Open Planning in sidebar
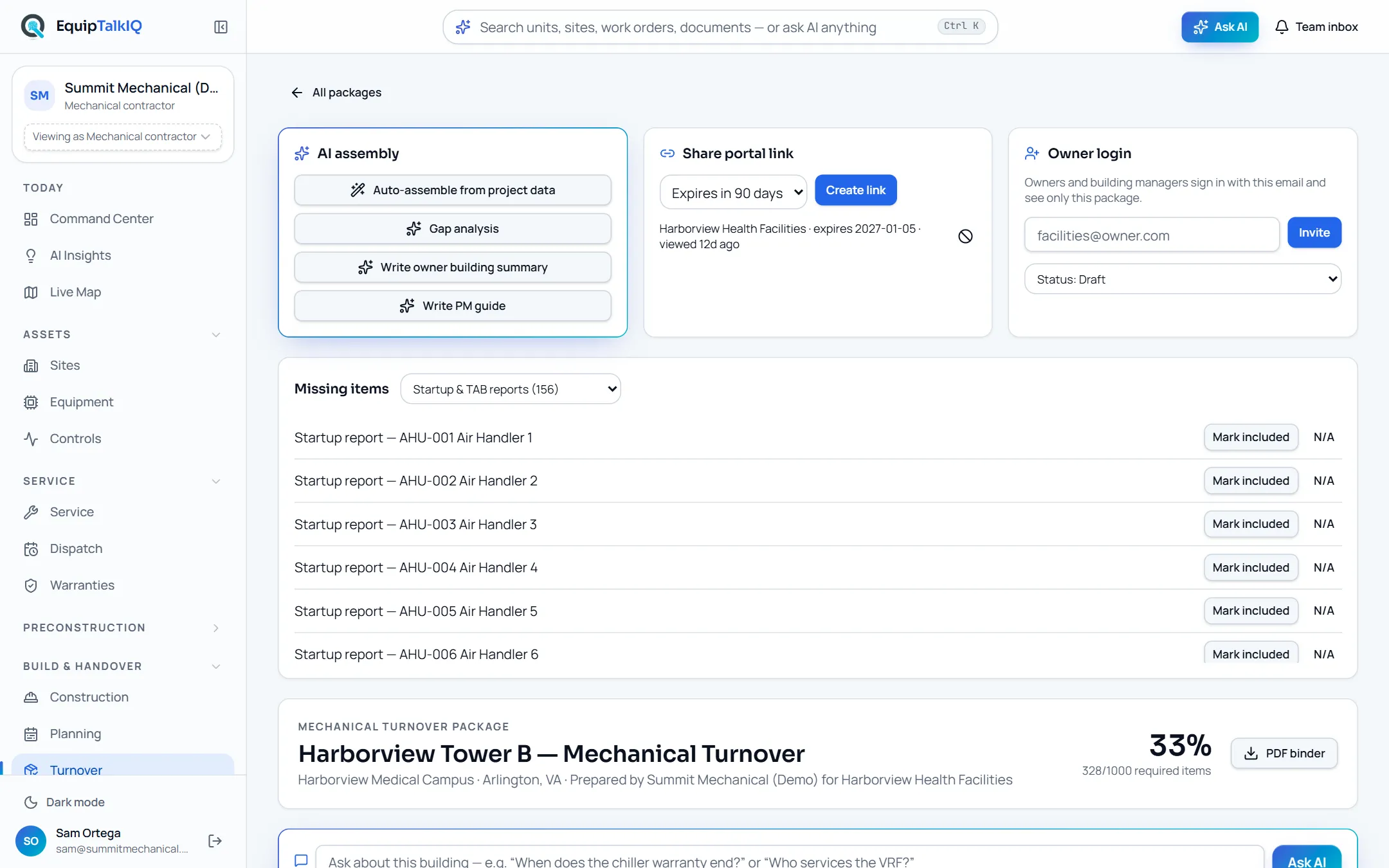Viewport: 1389px width, 868px height. click(123, 734)
